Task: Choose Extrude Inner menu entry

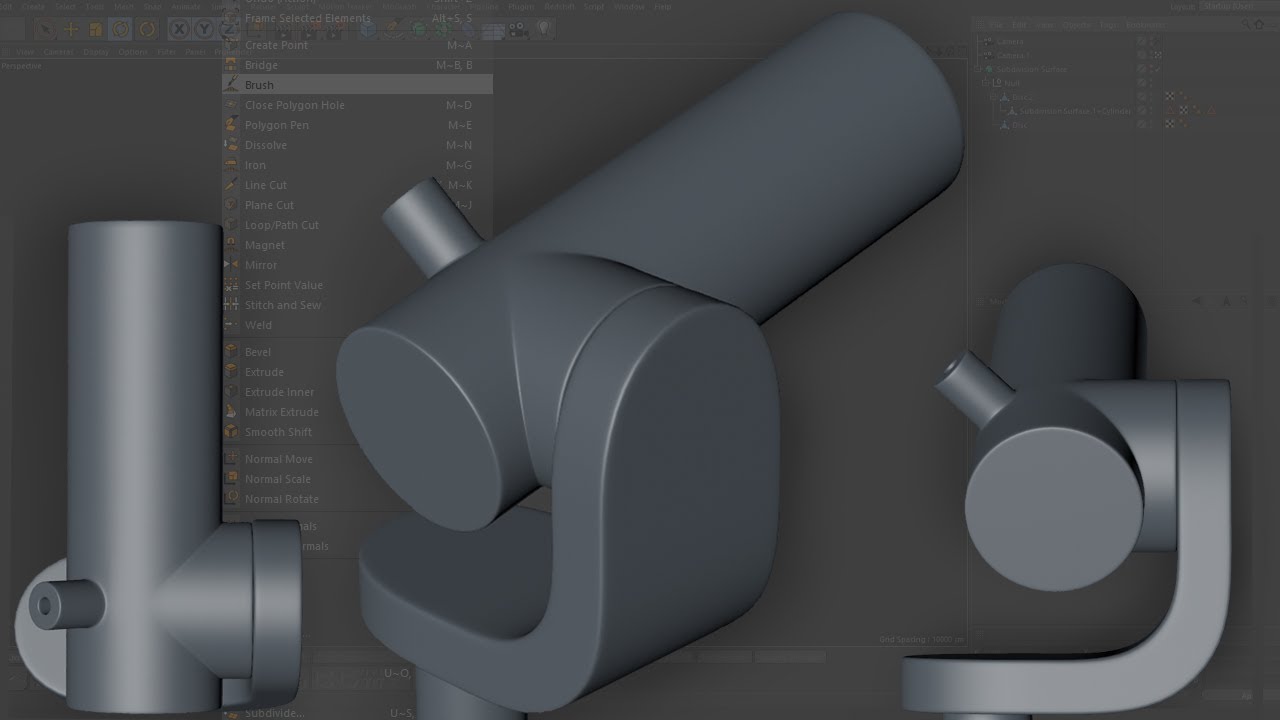Action: [x=280, y=392]
